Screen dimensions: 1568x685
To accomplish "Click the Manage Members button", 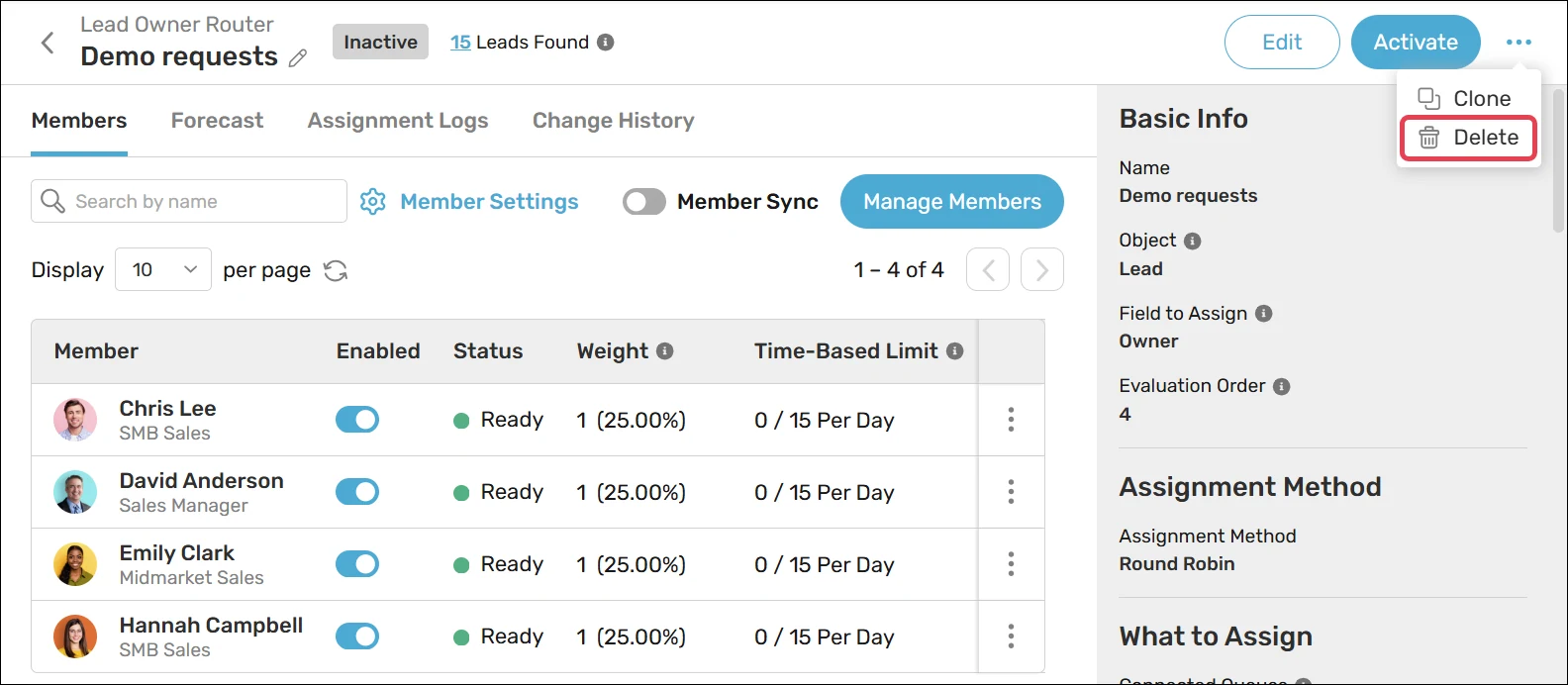I will 952,202.
